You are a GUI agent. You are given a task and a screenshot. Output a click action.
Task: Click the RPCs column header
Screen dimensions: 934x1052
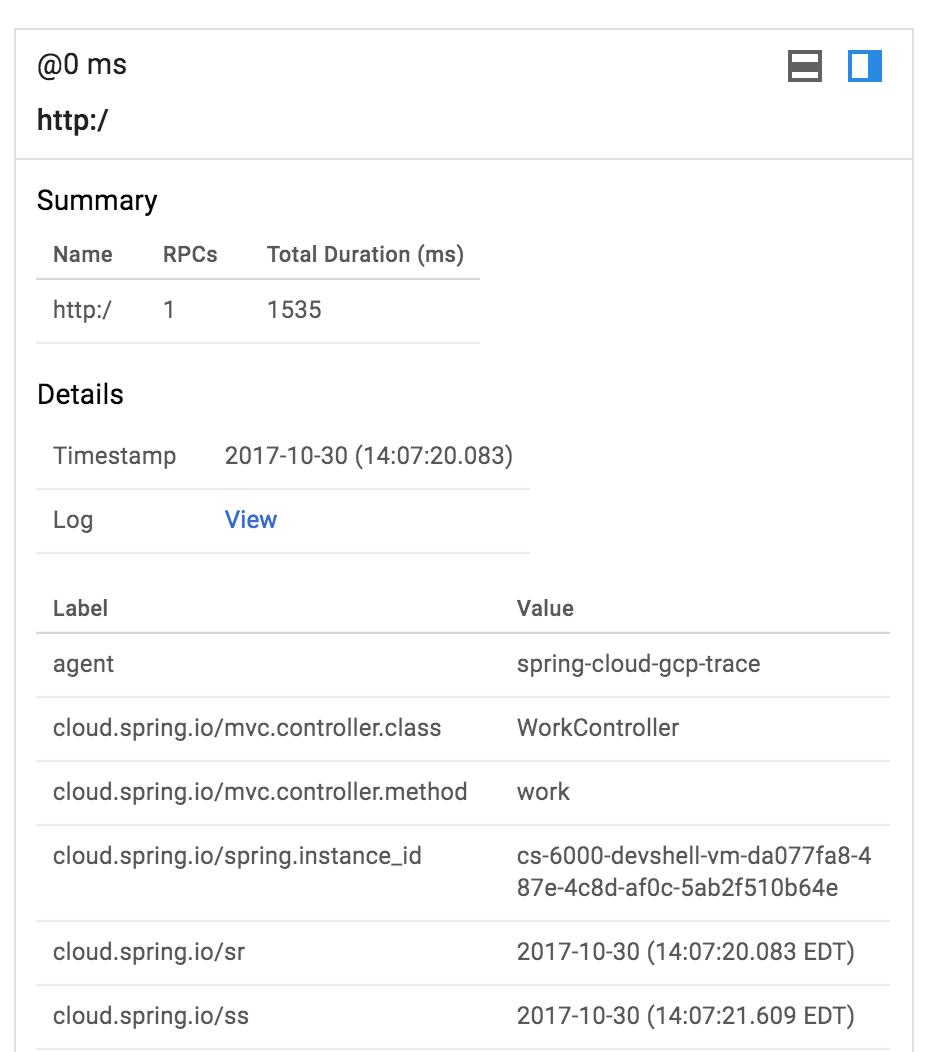[190, 255]
